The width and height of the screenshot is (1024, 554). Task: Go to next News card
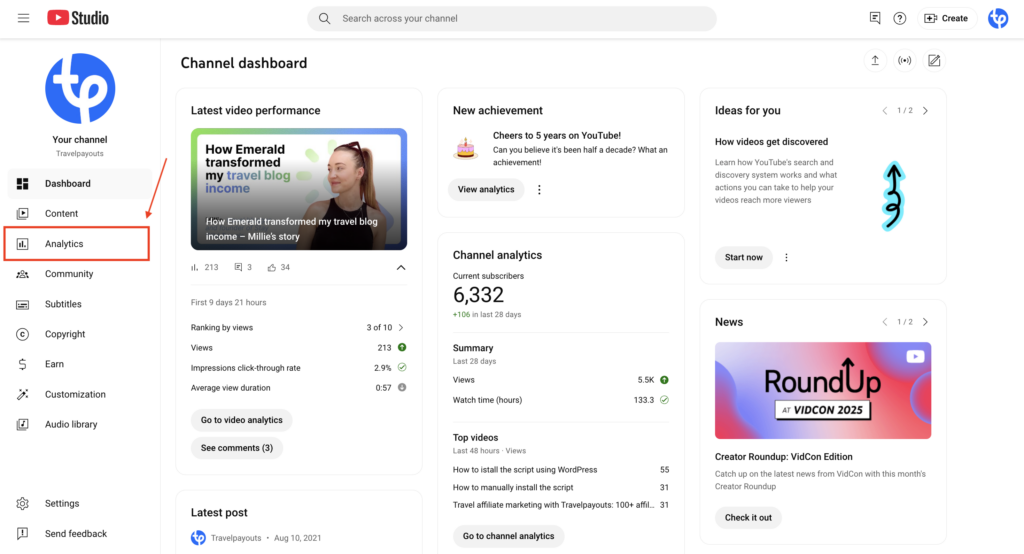(925, 322)
